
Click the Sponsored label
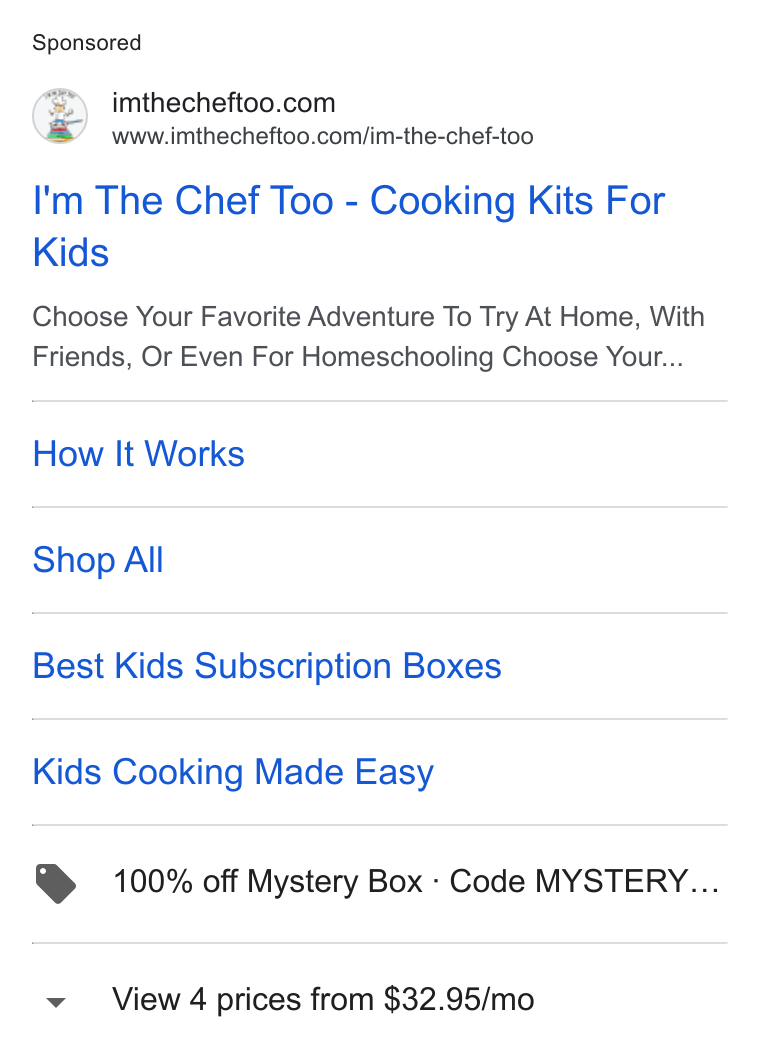87,43
